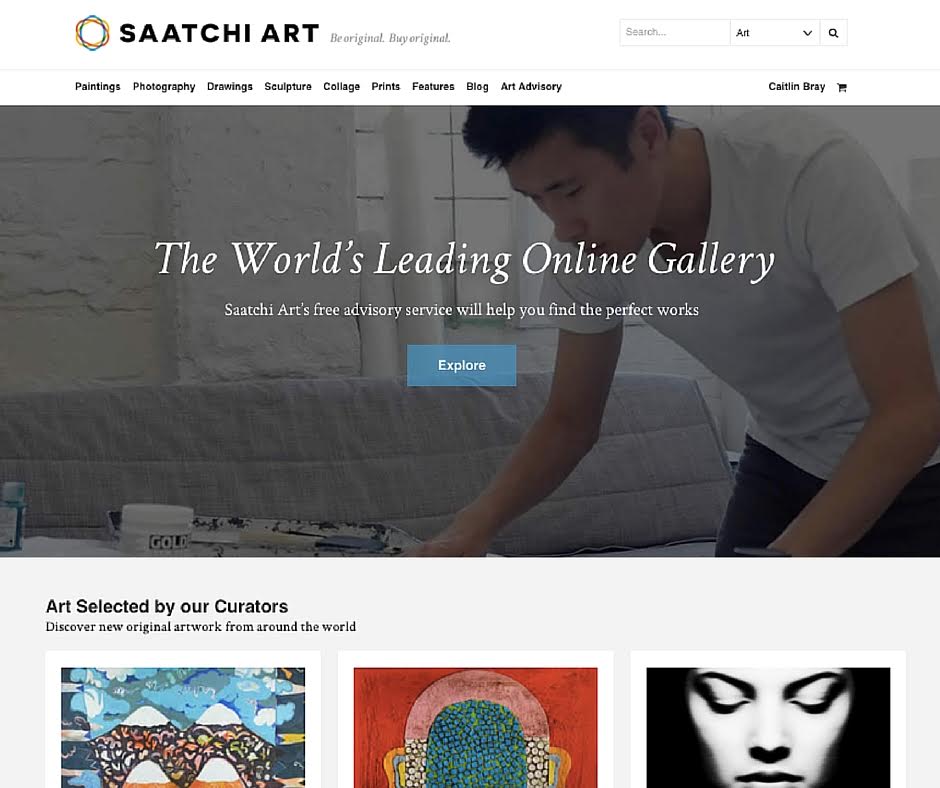
Task: Open the Photography menu
Action: 164,86
